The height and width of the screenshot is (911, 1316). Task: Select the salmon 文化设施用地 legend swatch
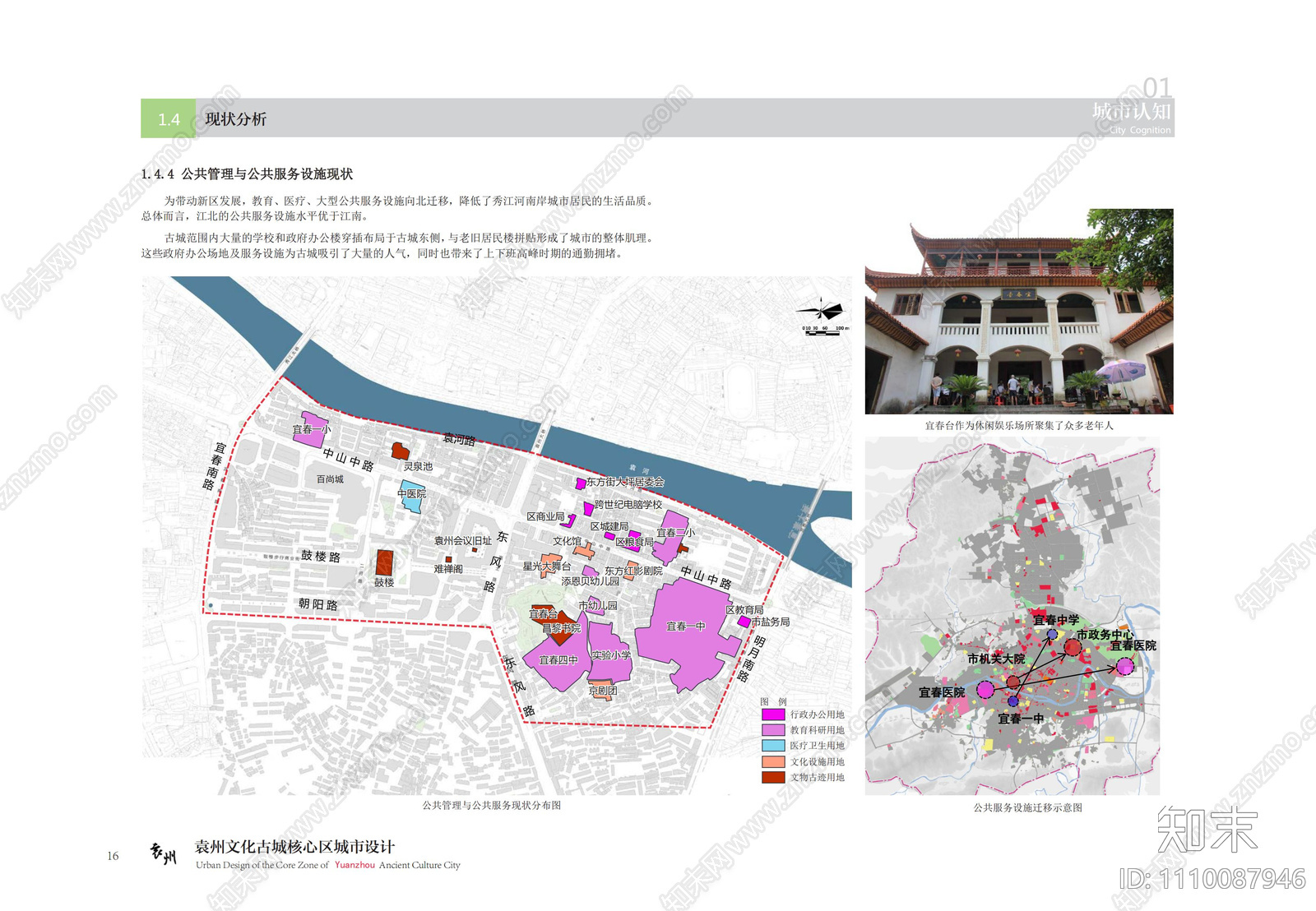click(773, 761)
